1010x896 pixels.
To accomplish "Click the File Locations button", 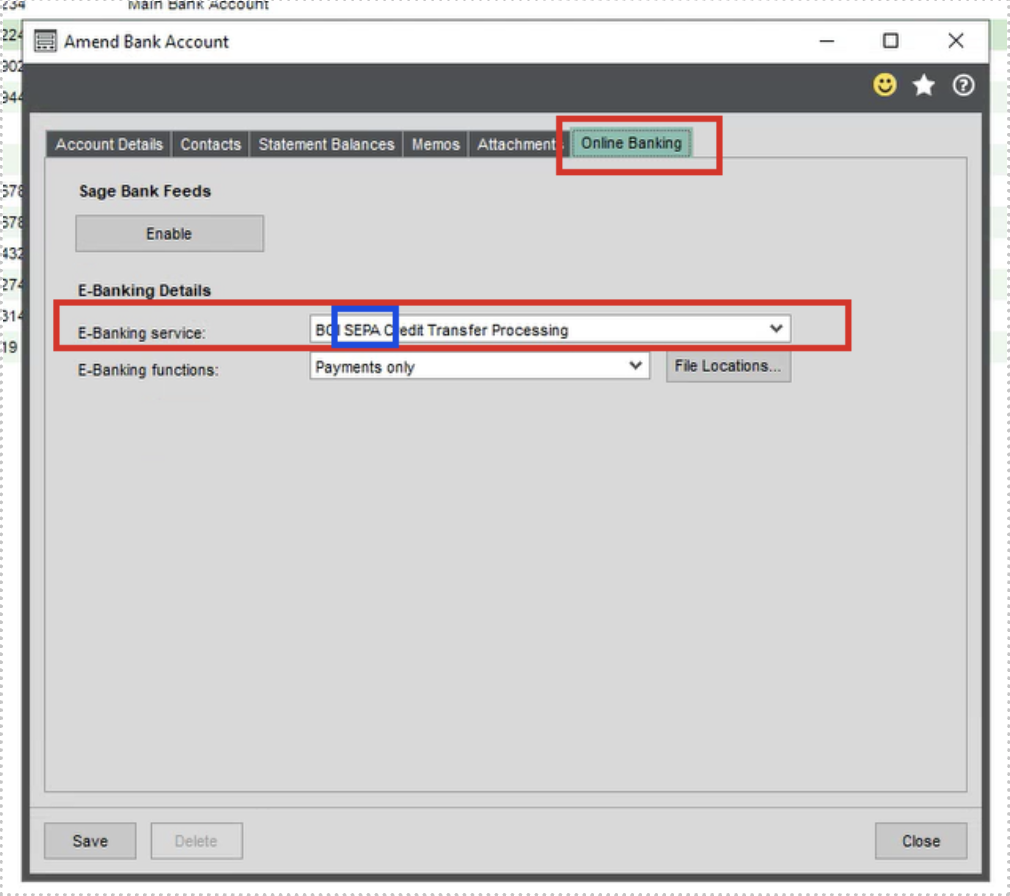I will (x=728, y=366).
